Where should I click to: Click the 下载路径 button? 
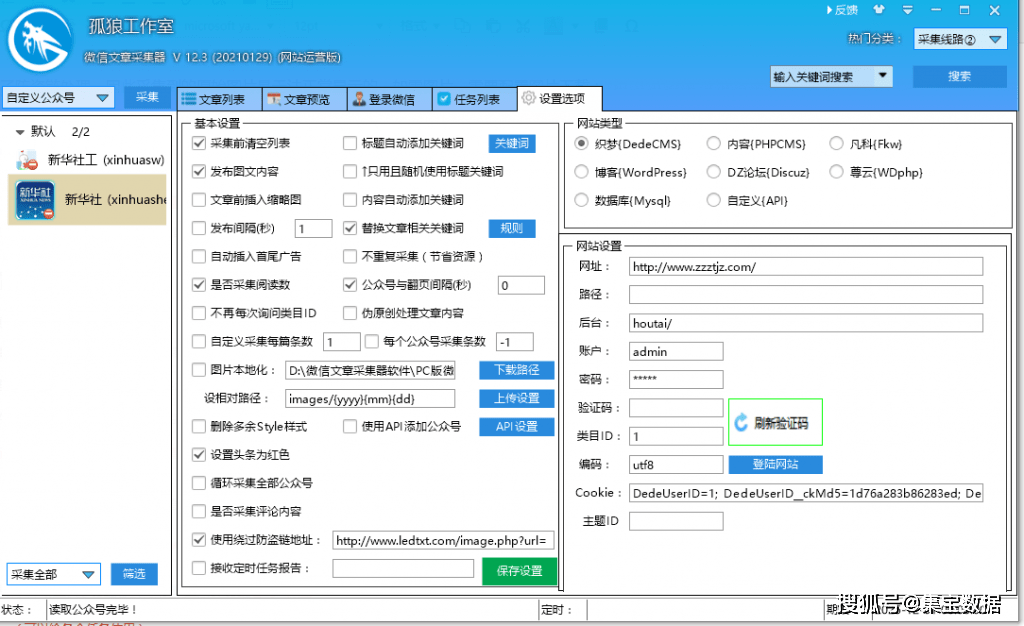[x=517, y=370]
